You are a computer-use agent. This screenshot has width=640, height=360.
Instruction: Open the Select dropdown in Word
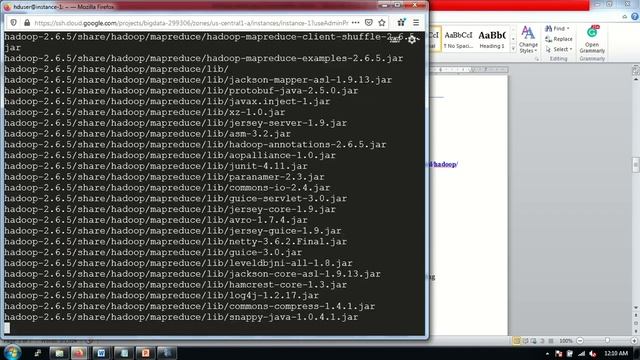point(559,49)
